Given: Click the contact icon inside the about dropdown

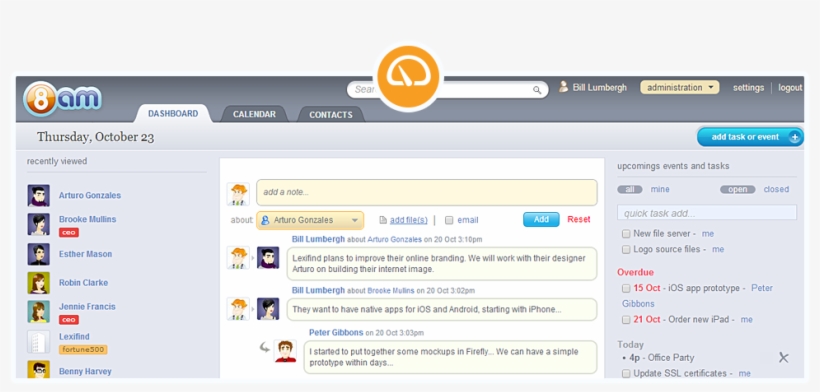Looking at the screenshot, I should [265, 220].
